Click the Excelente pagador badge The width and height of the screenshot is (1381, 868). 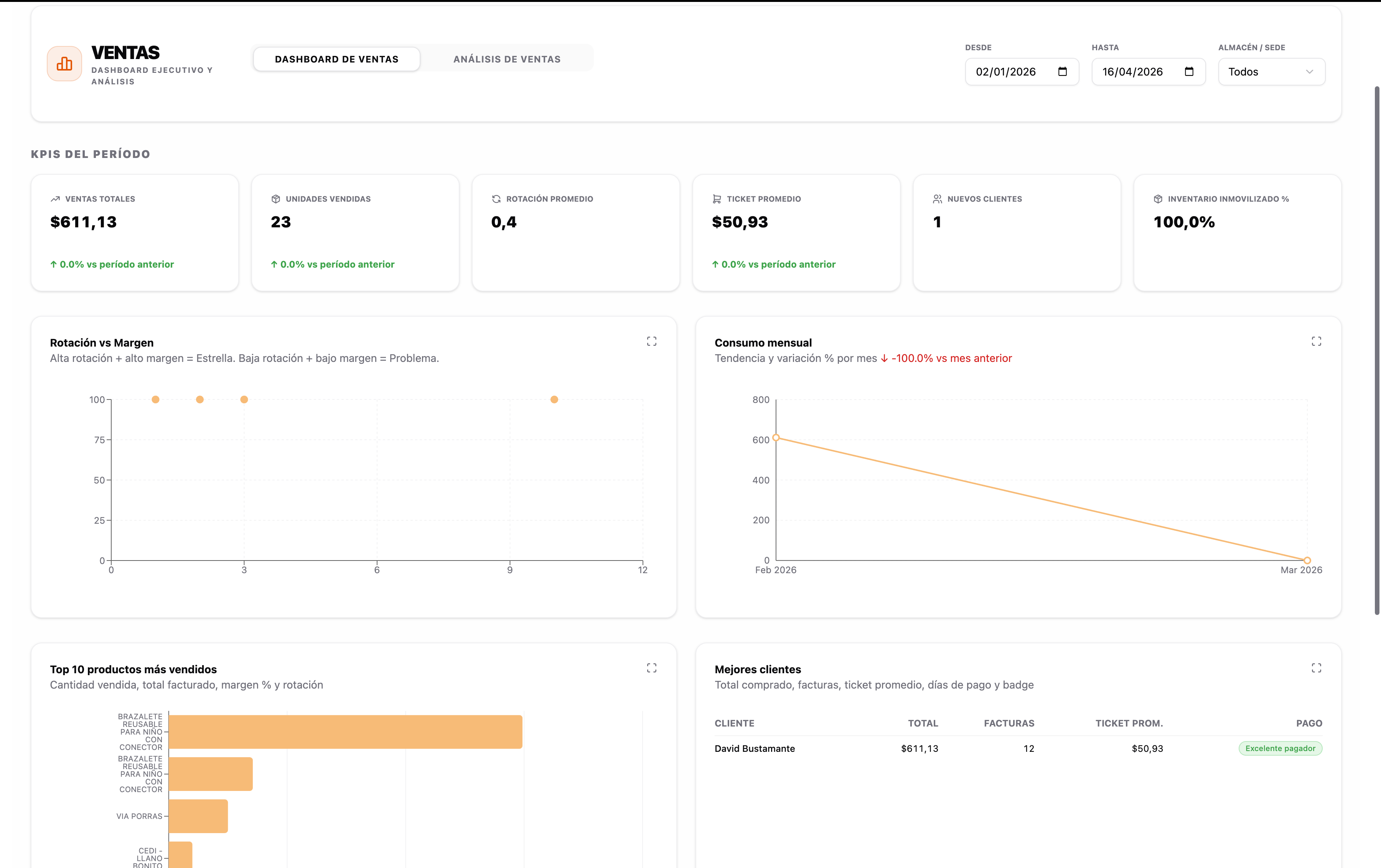1280,749
